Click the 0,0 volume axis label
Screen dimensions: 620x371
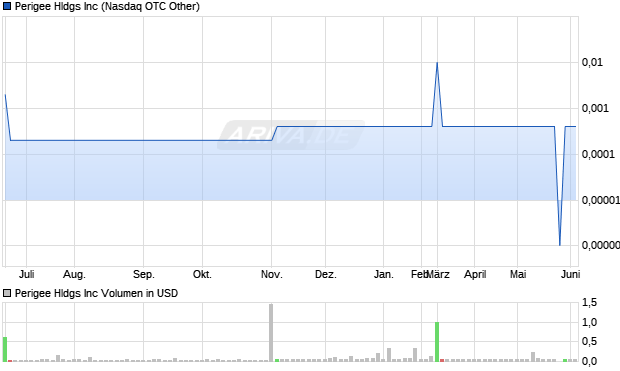click(589, 361)
